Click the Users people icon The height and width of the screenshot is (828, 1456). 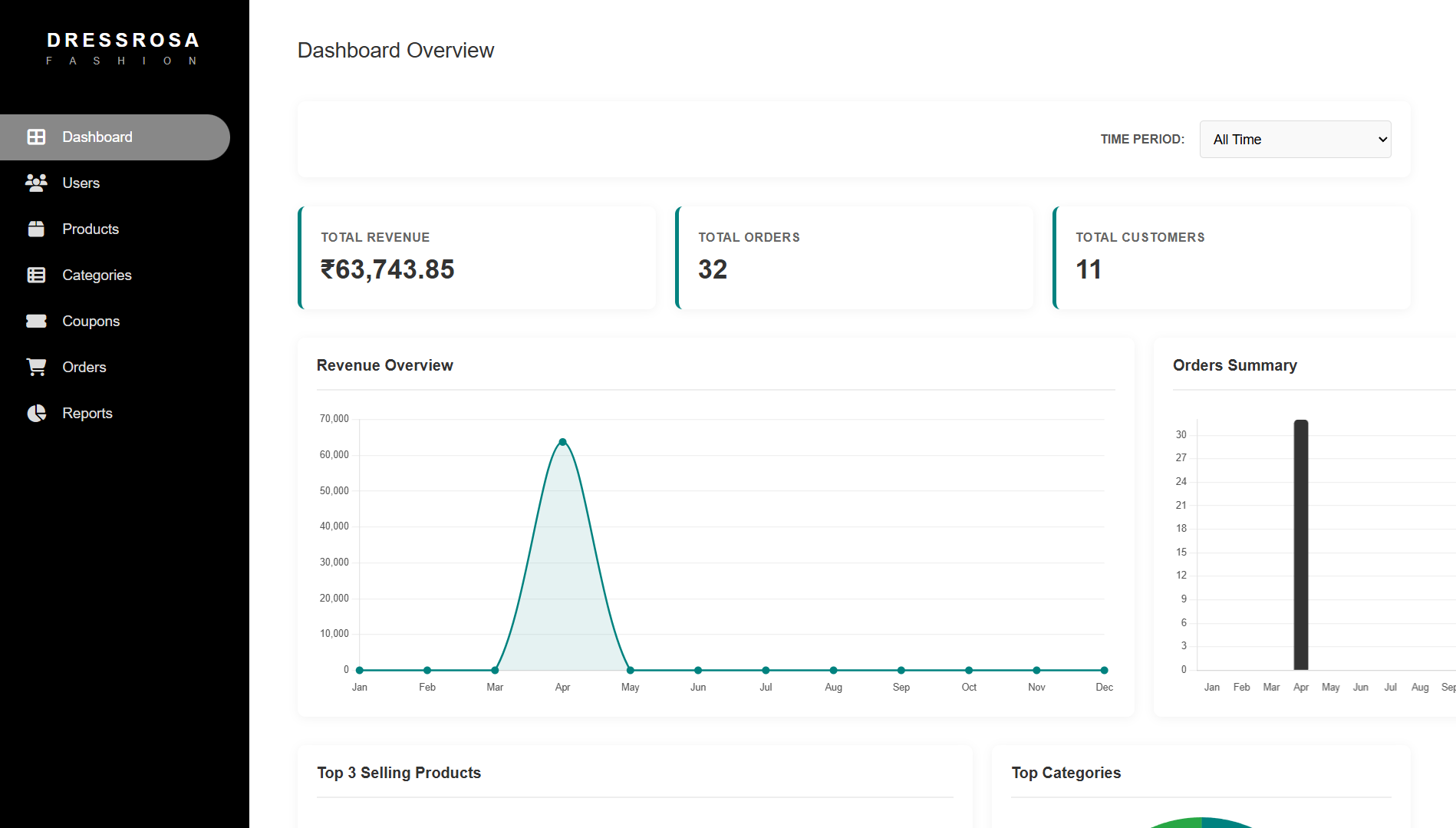tap(36, 183)
